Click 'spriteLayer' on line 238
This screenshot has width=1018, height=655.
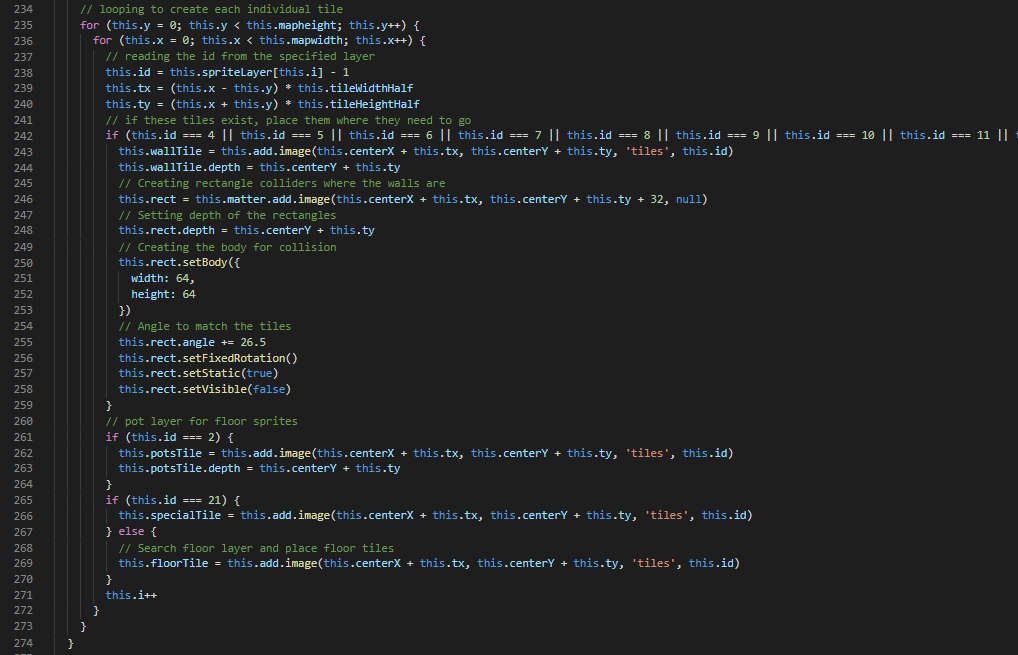point(237,72)
